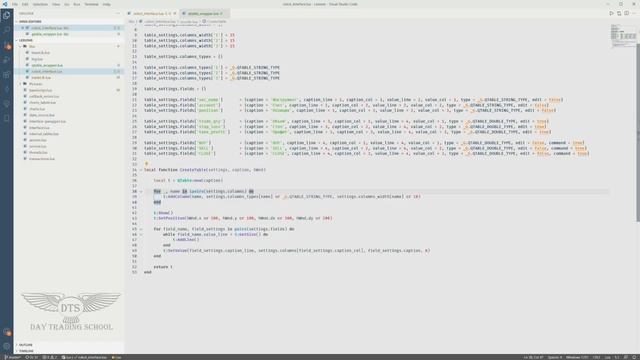Open the File menu

tap(15, 4)
